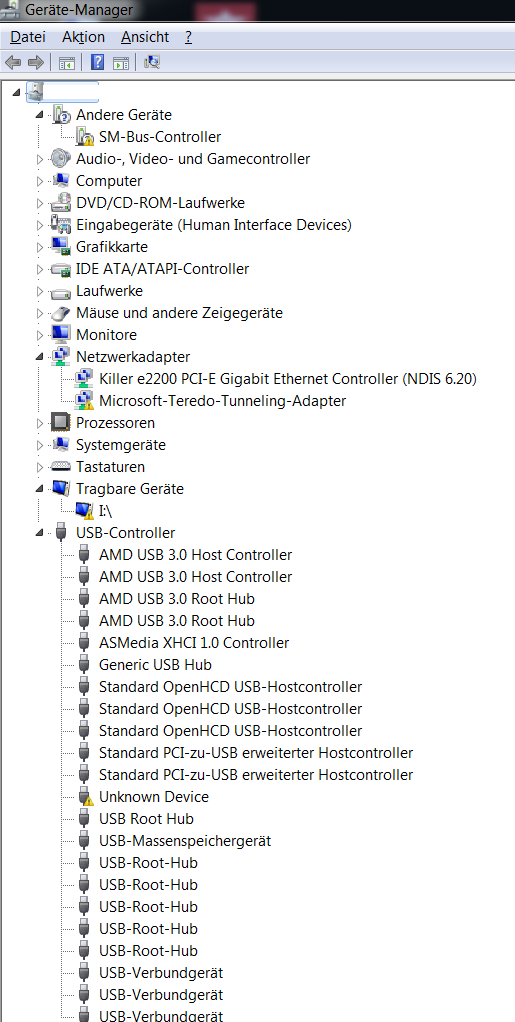Select the USB-Massenspeichergerät entry
Screen dimensions: 515x1022
coord(184,841)
